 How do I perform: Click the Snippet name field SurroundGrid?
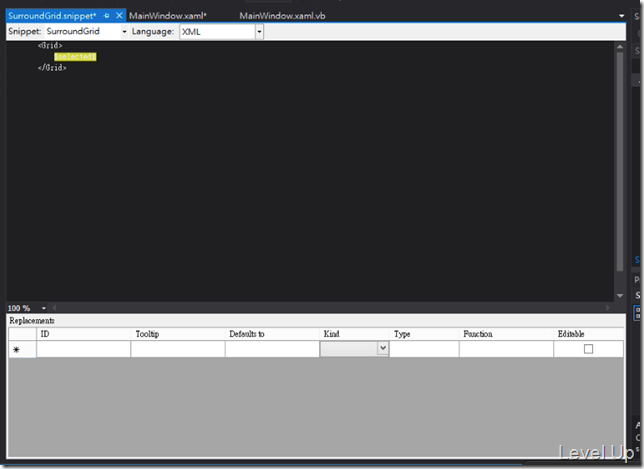(82, 31)
